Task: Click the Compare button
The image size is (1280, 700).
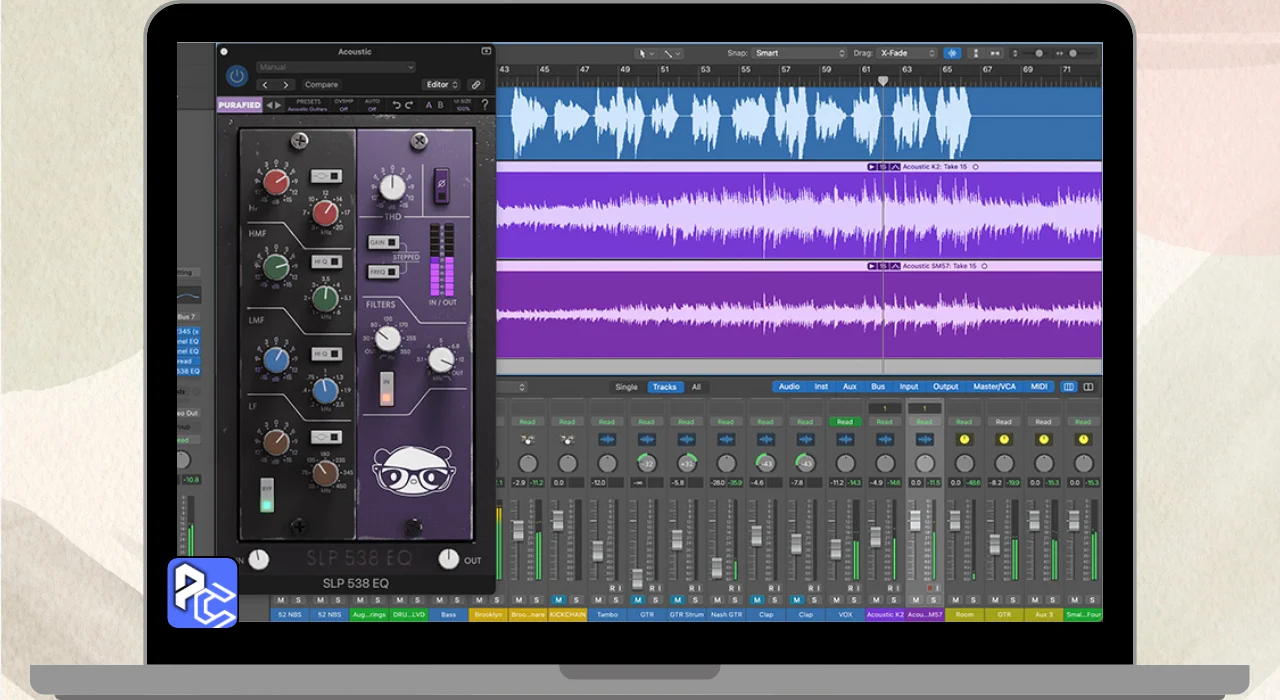Action: [321, 85]
